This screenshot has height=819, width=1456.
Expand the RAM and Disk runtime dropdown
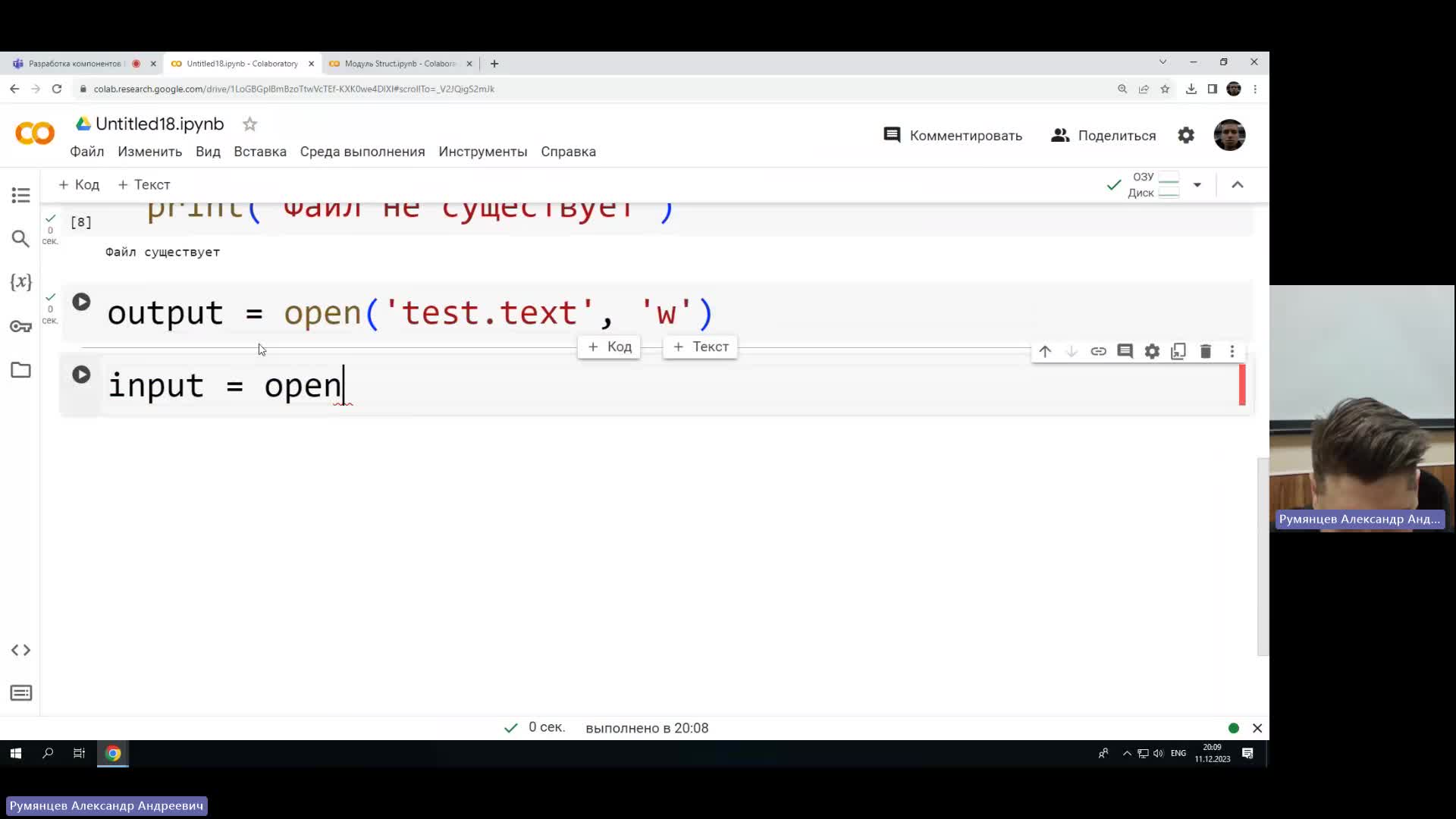[1197, 185]
